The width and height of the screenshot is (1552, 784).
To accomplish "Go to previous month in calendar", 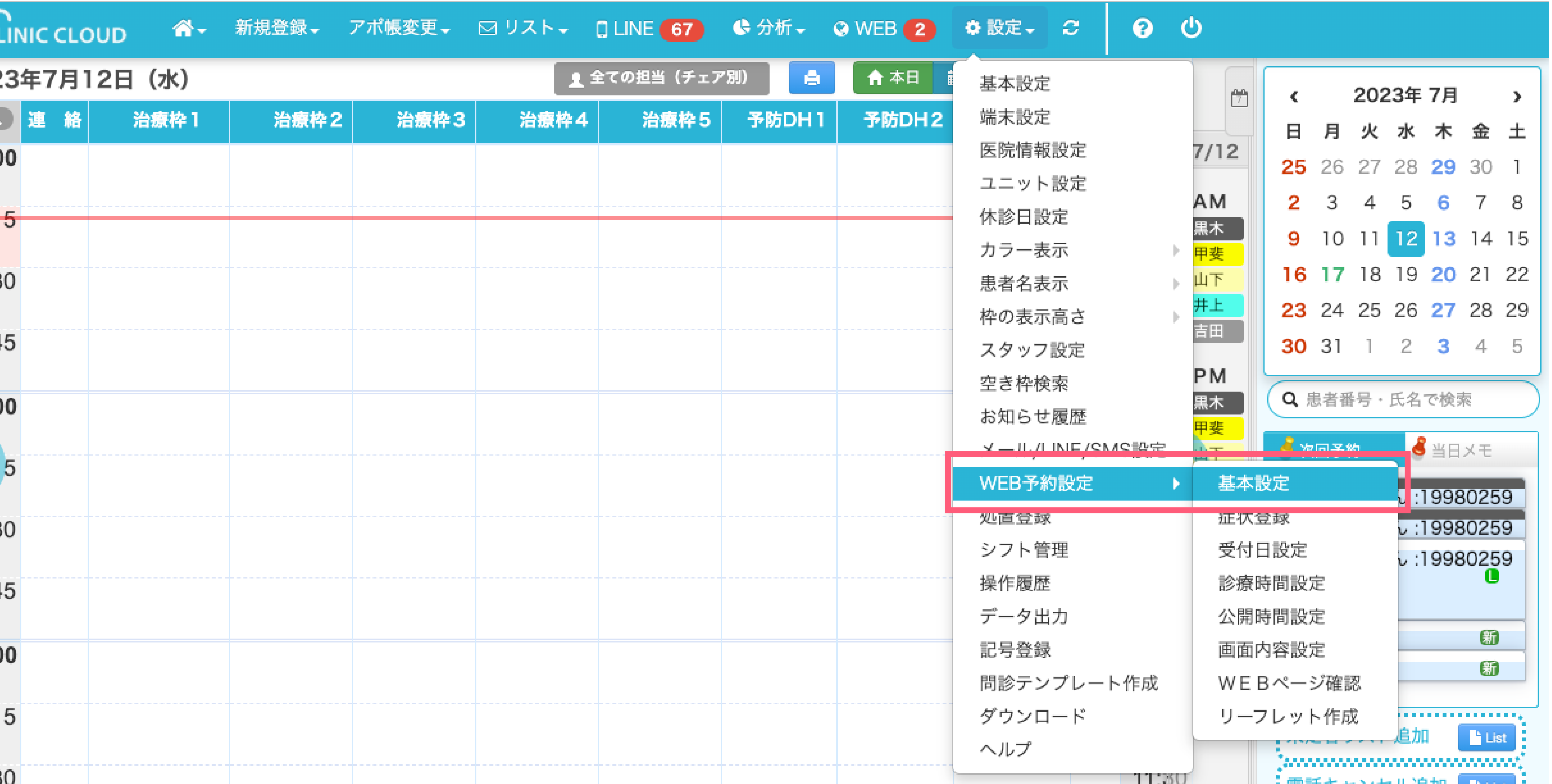I will pyautogui.click(x=1294, y=96).
